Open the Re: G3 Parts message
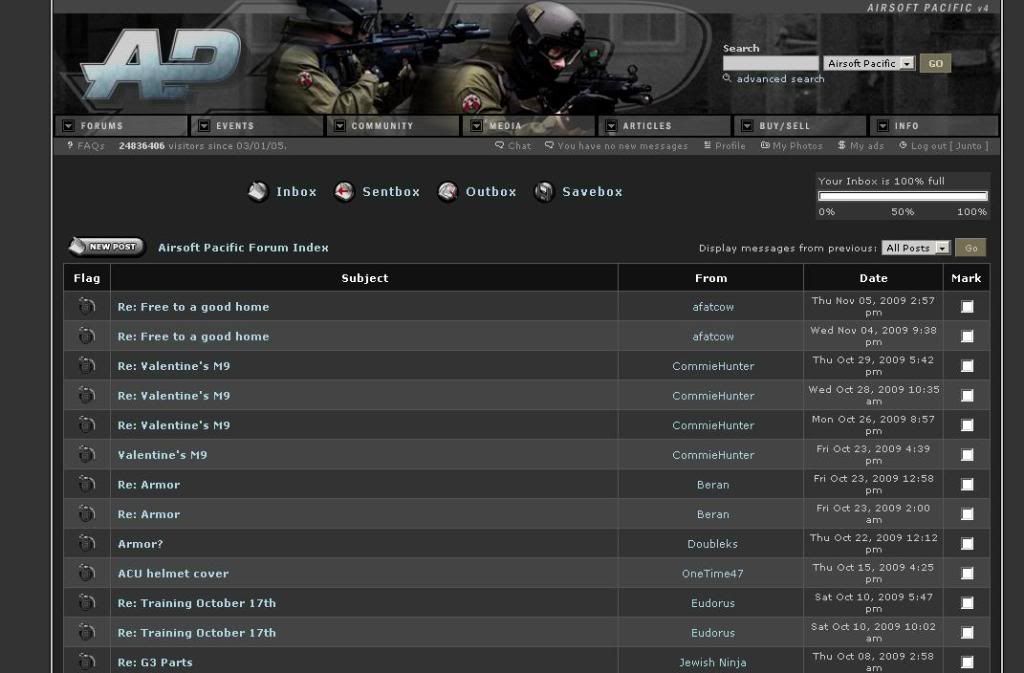The width and height of the screenshot is (1024, 673). pyautogui.click(x=155, y=662)
